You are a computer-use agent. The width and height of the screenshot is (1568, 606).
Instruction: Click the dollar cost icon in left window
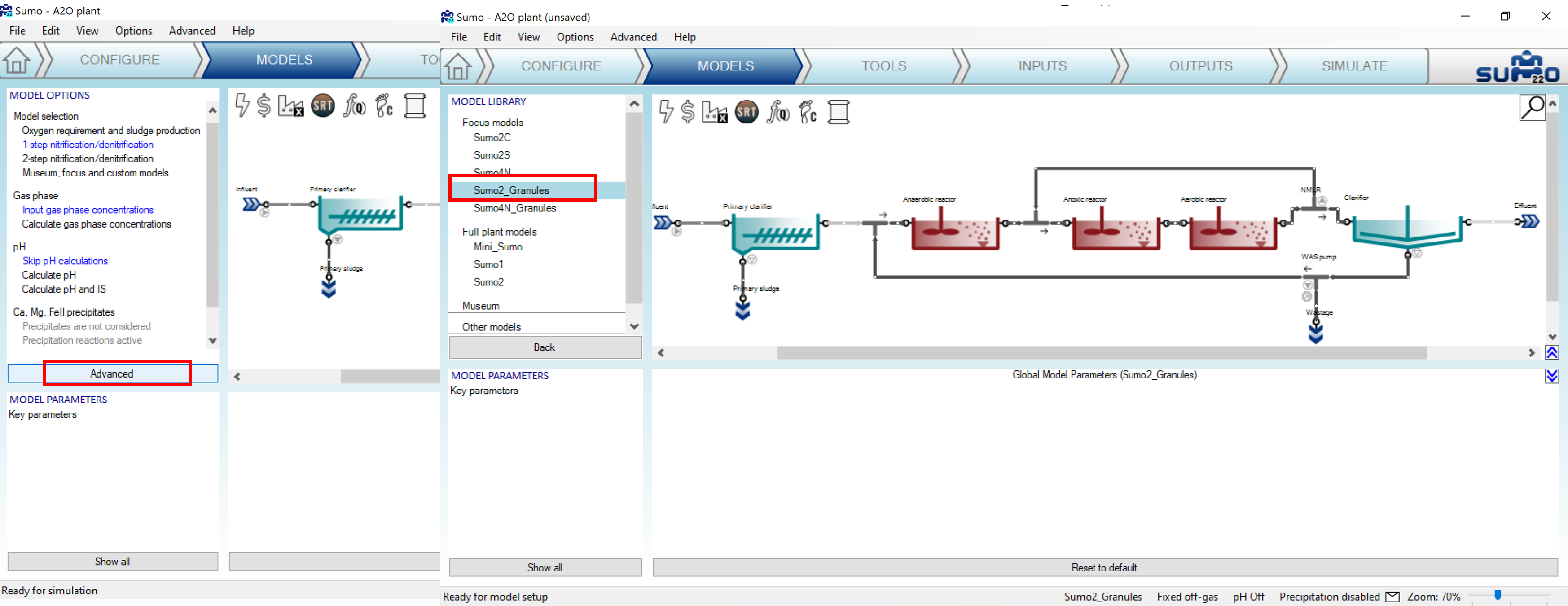pos(264,105)
